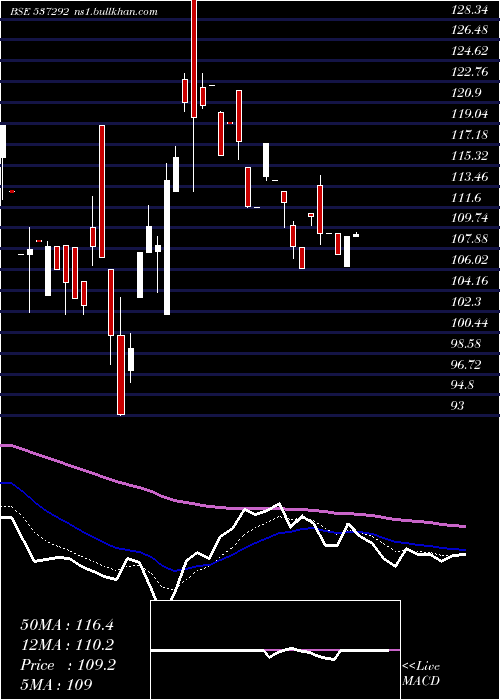Click inside the MACD inset chart box

(275, 650)
